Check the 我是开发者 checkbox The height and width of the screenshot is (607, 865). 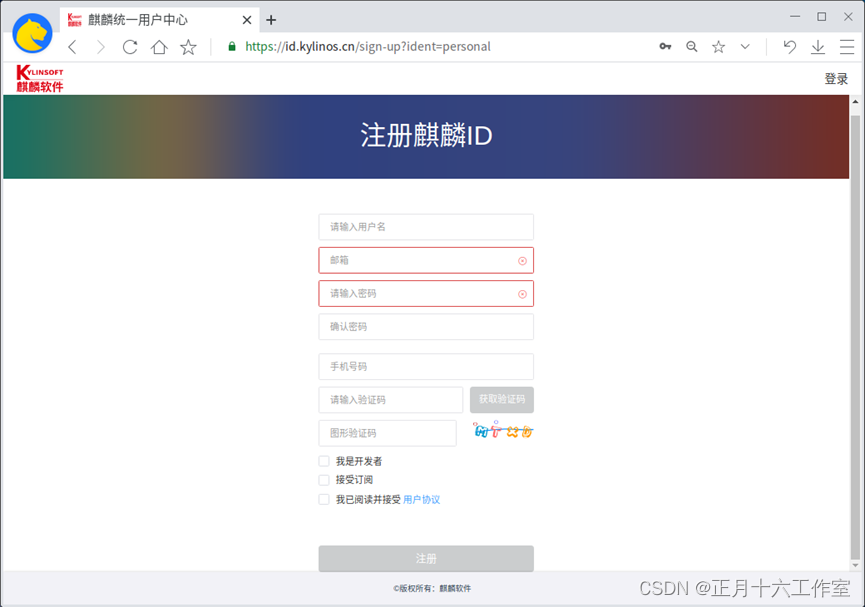tap(324, 461)
